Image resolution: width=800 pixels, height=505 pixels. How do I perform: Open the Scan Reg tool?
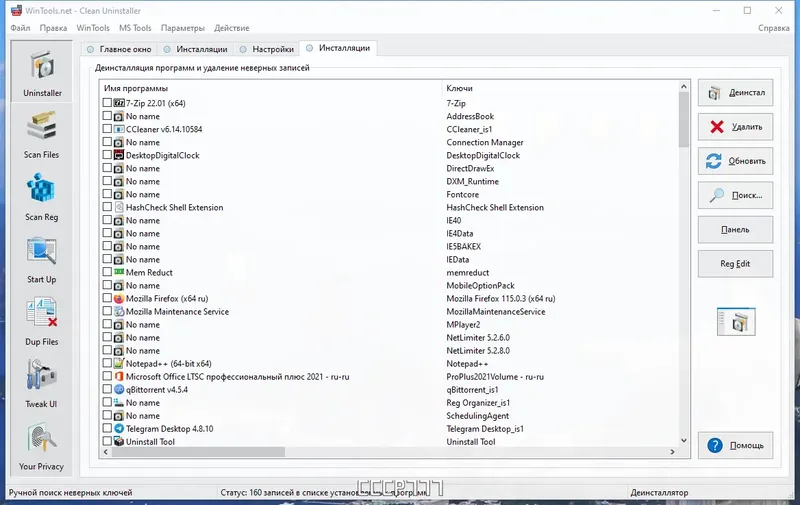pyautogui.click(x=42, y=197)
